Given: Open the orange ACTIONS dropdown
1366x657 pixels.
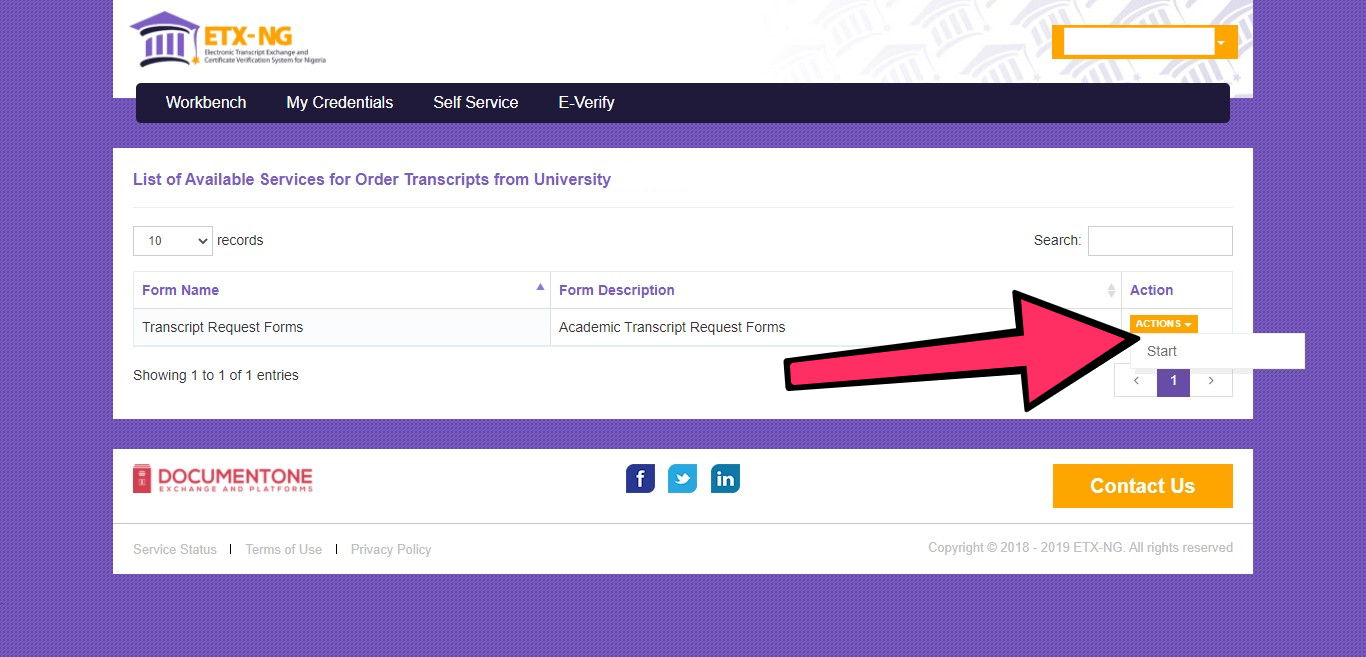Looking at the screenshot, I should (x=1162, y=323).
